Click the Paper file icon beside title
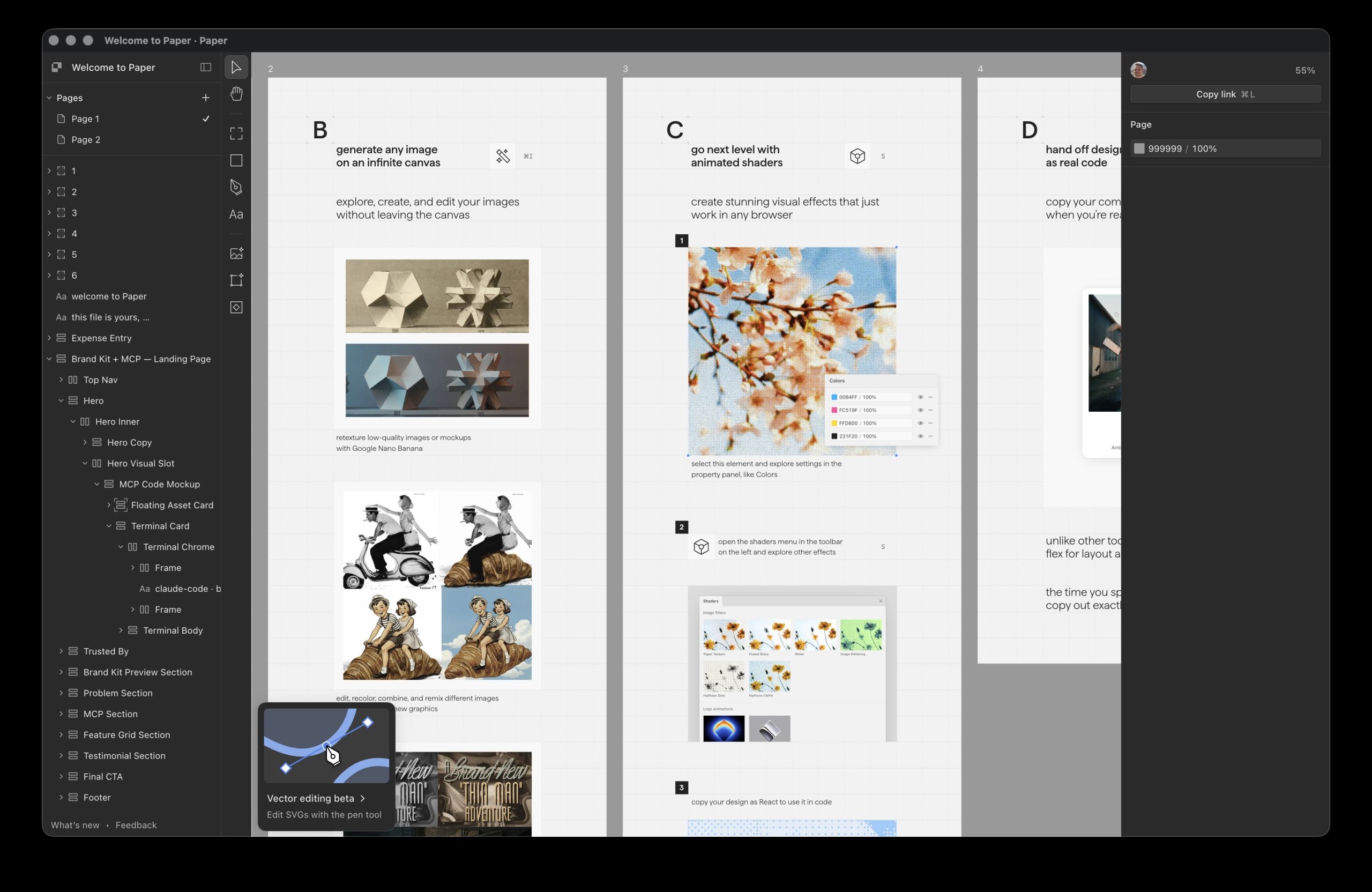The width and height of the screenshot is (1372, 892). pyautogui.click(x=56, y=68)
